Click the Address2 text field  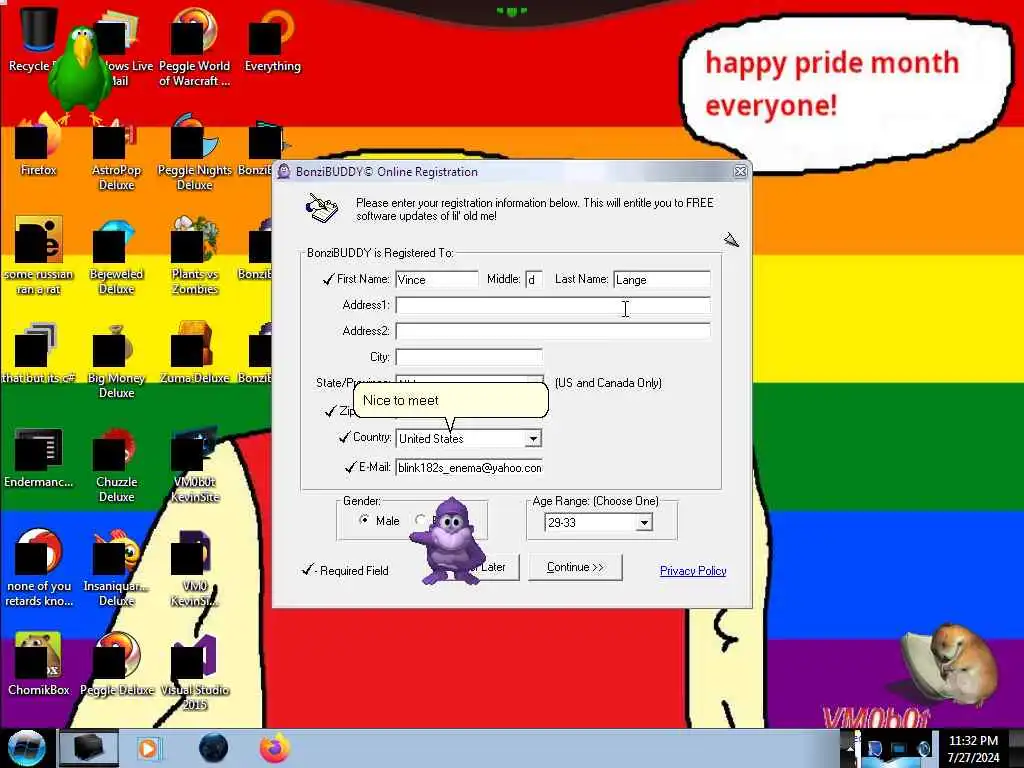coord(552,331)
